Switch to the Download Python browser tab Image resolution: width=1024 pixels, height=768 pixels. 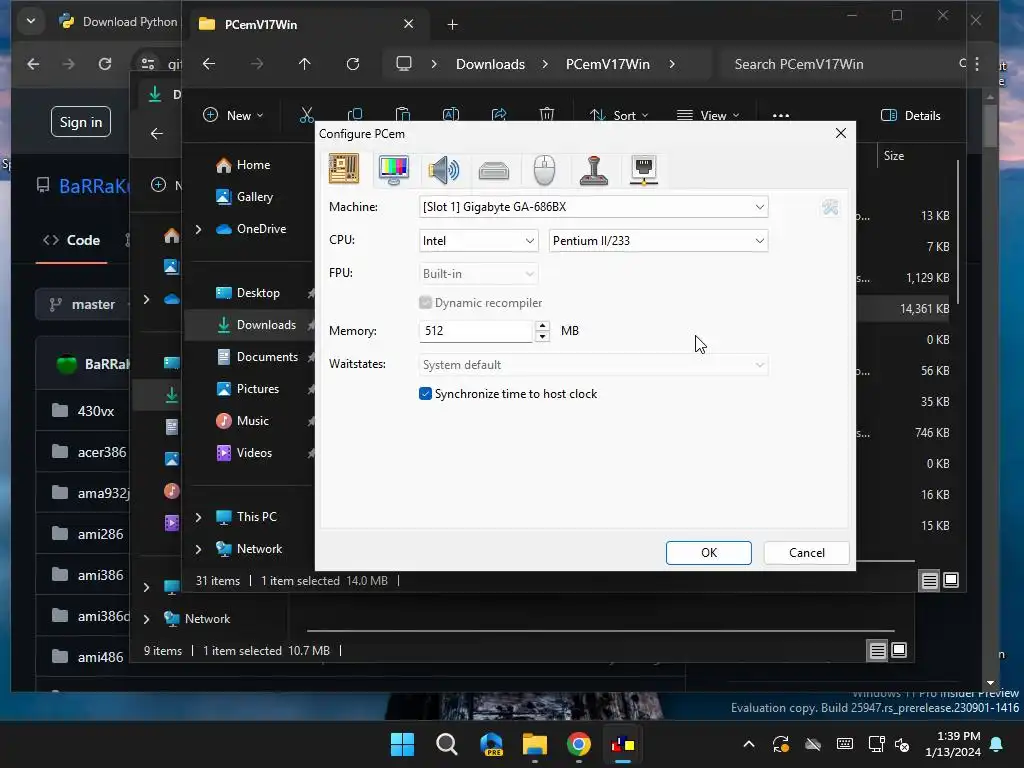tap(118, 22)
